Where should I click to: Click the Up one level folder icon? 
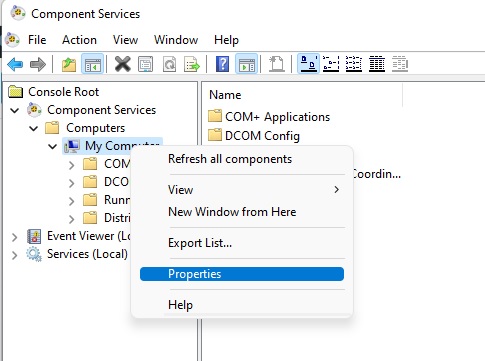(x=69, y=64)
